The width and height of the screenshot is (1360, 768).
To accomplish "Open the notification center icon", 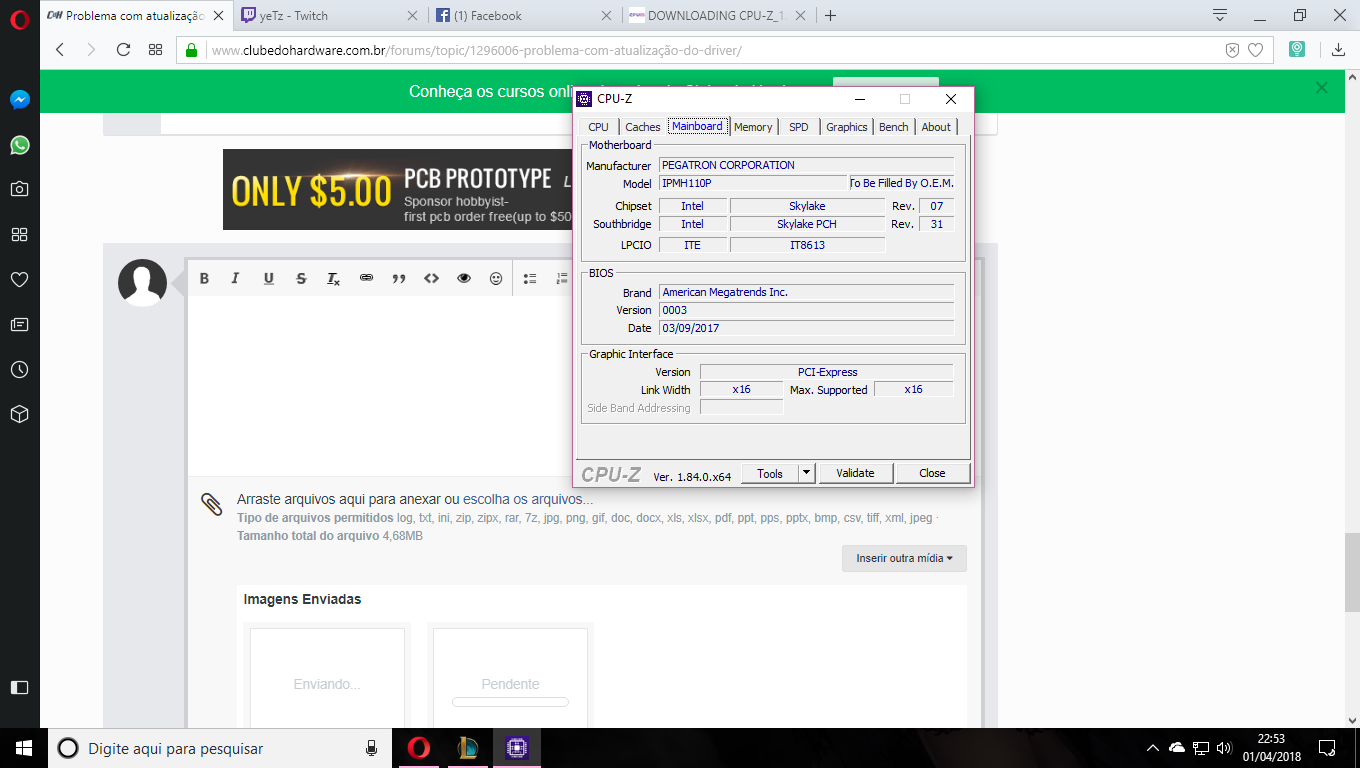I will pos(1327,748).
